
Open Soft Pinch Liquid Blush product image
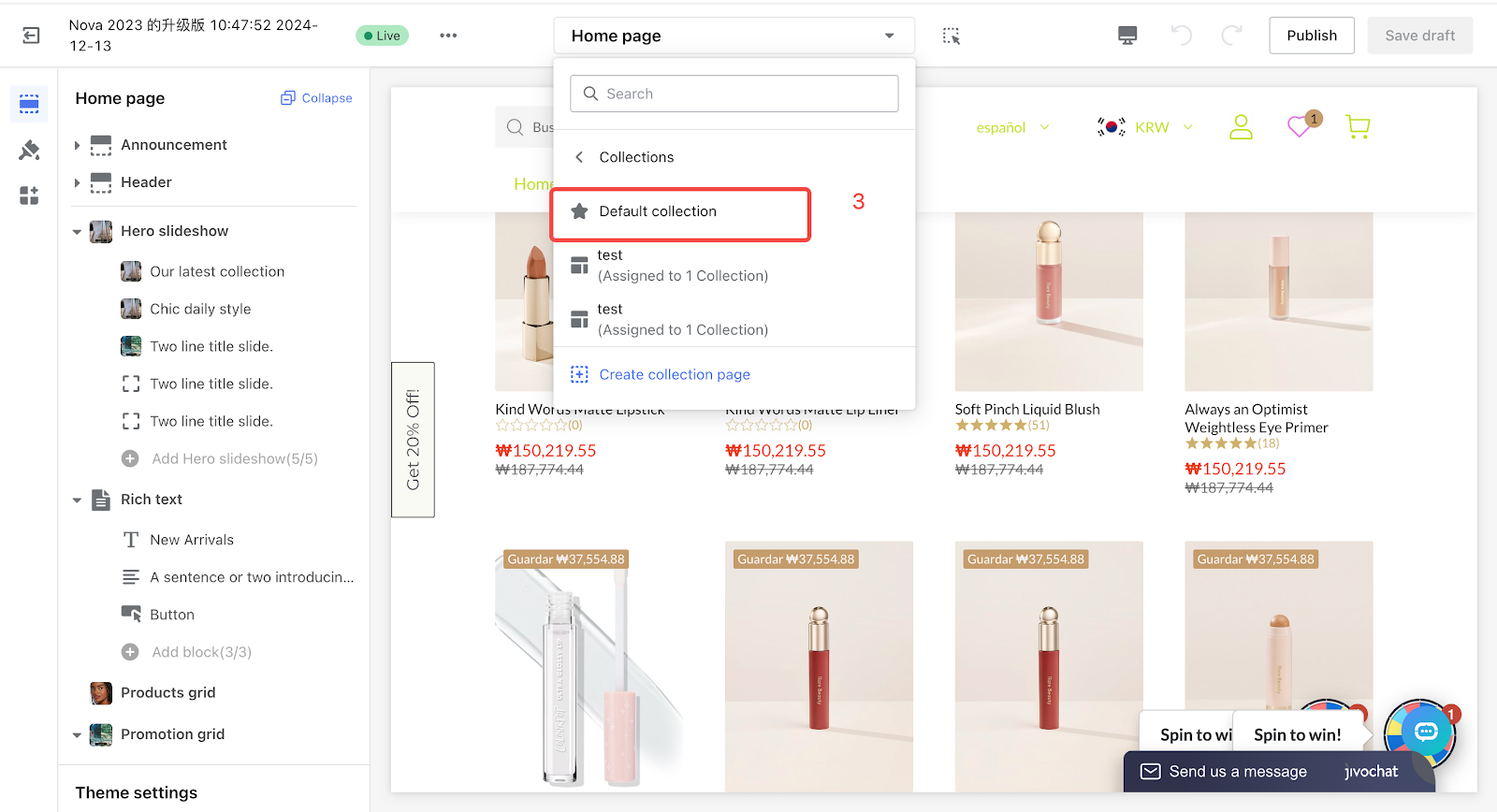click(1049, 301)
